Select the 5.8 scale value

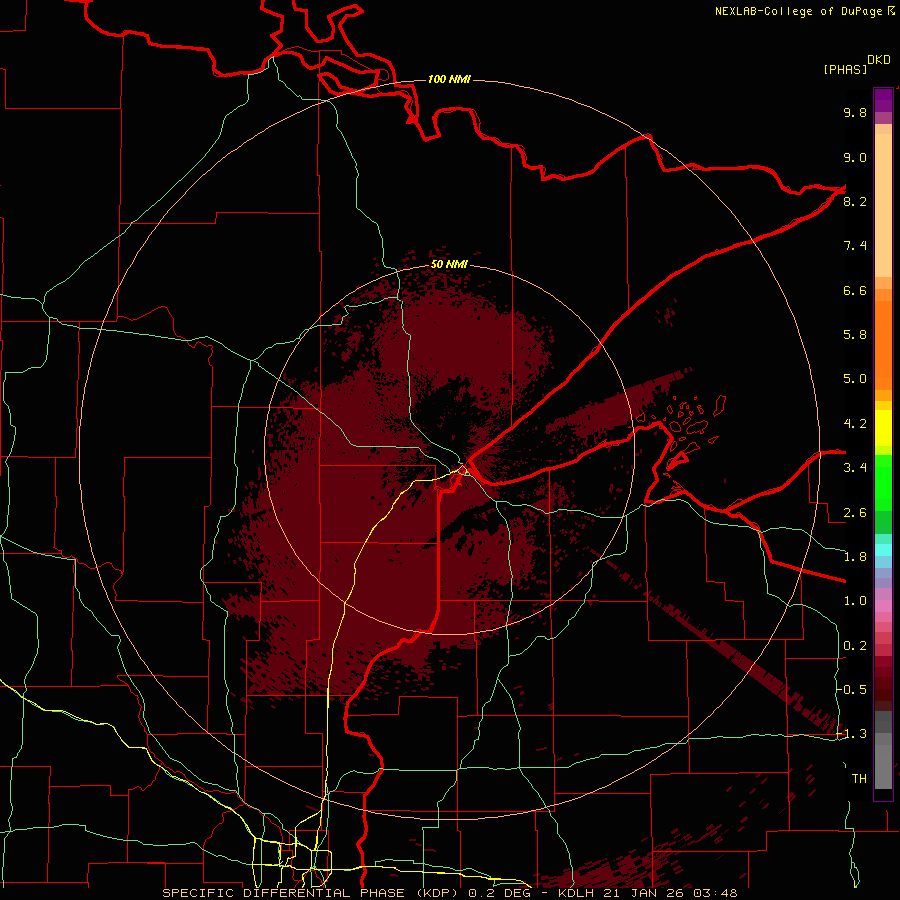(x=855, y=334)
